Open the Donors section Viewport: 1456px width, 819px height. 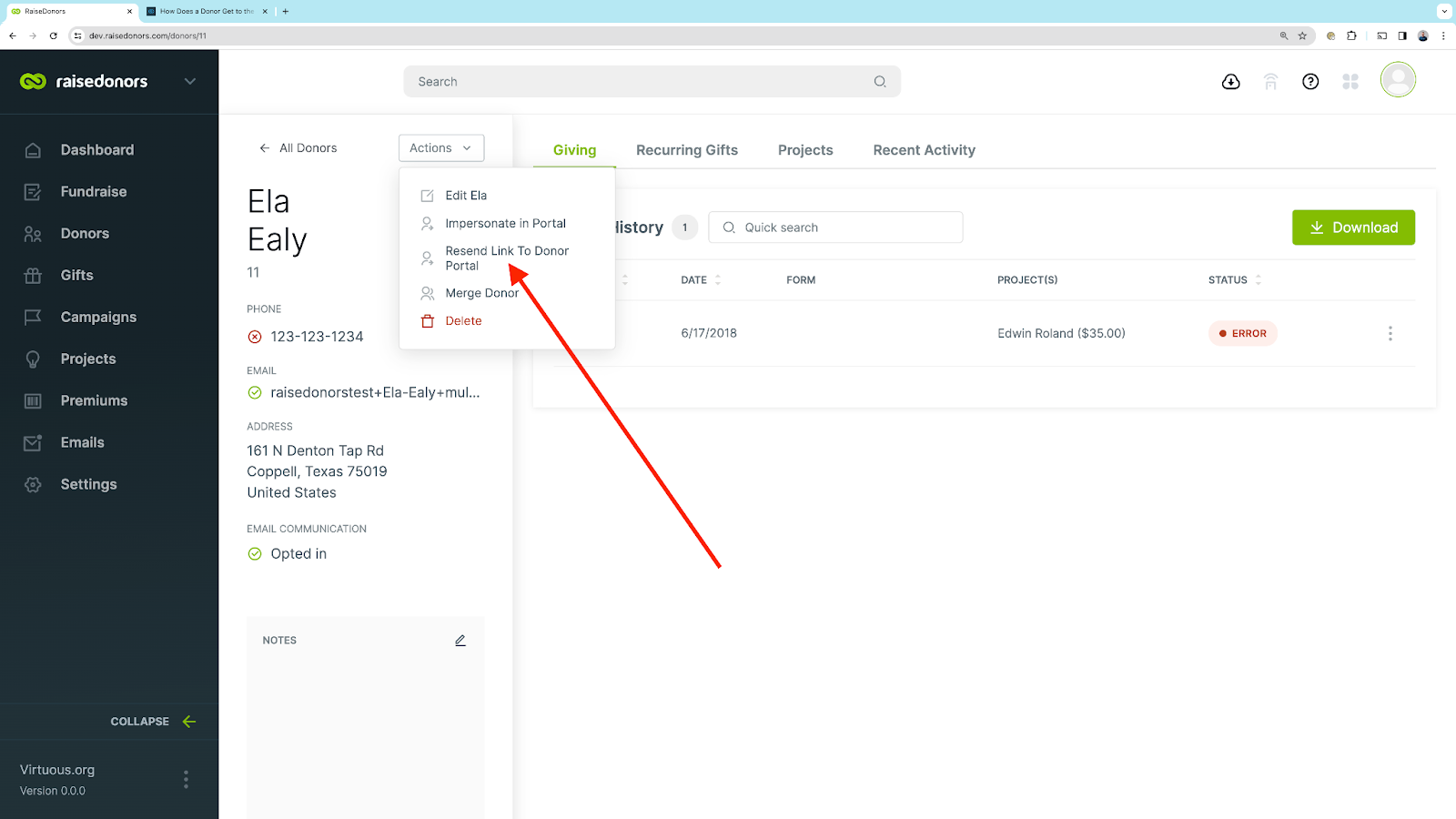pyautogui.click(x=85, y=234)
